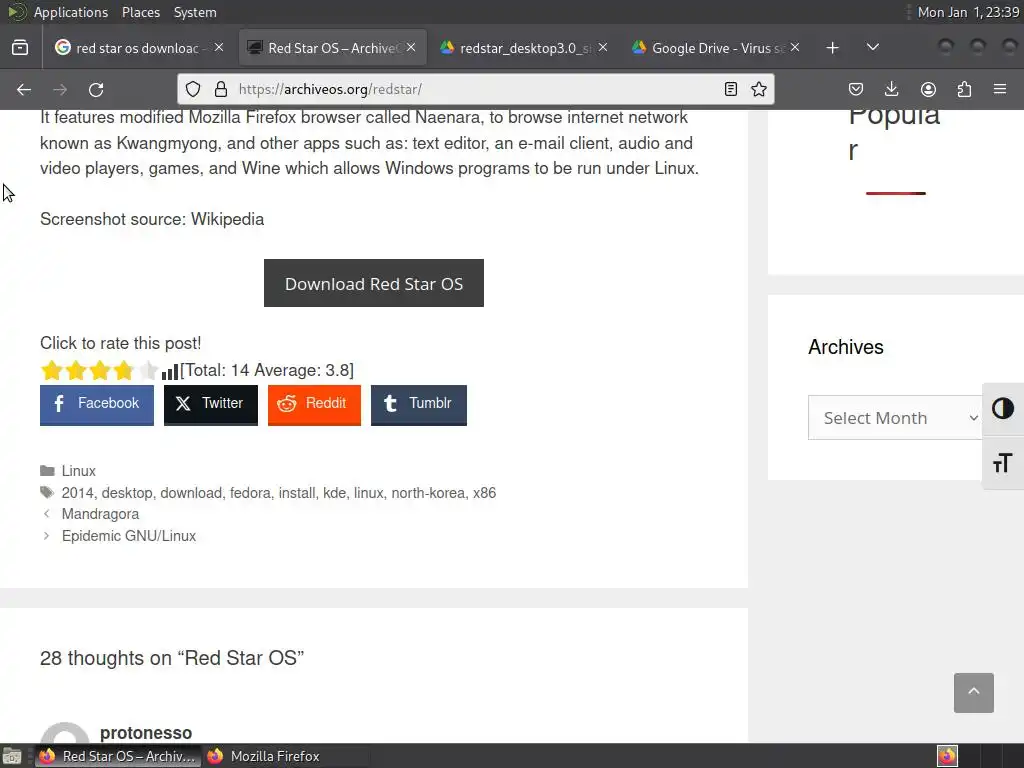Reload the current page
Screen dimensions: 1024x768
96,89
